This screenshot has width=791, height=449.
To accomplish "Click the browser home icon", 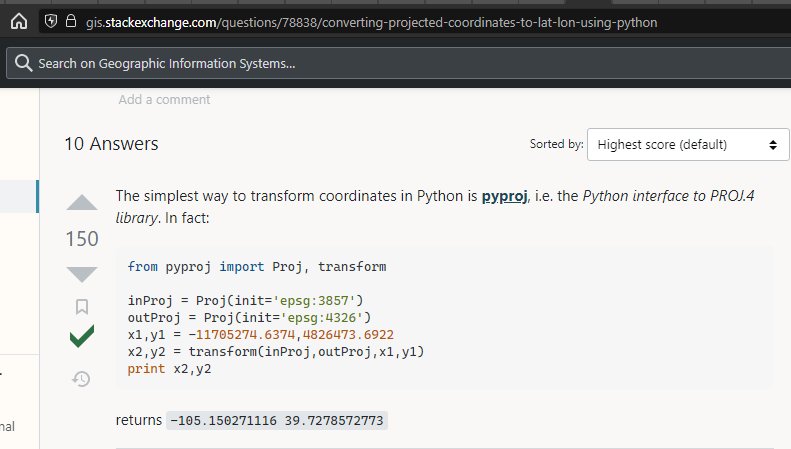I will 19,22.
